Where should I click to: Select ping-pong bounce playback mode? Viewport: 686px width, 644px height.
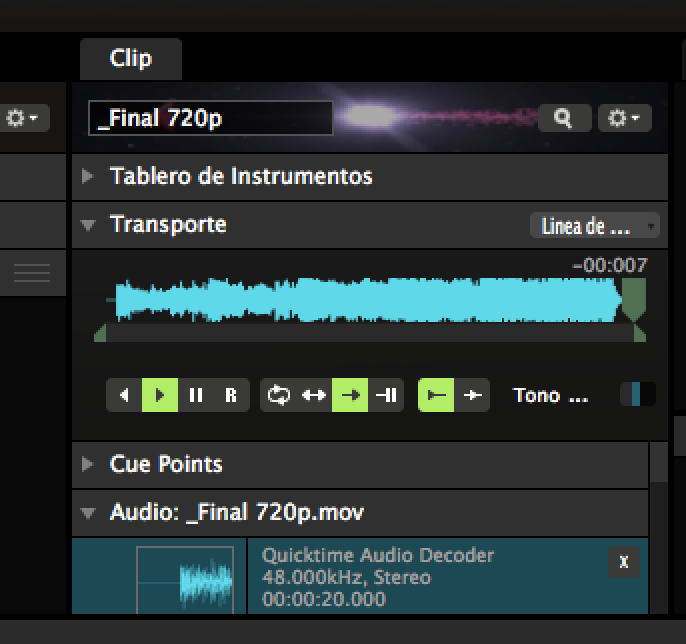[x=314, y=395]
